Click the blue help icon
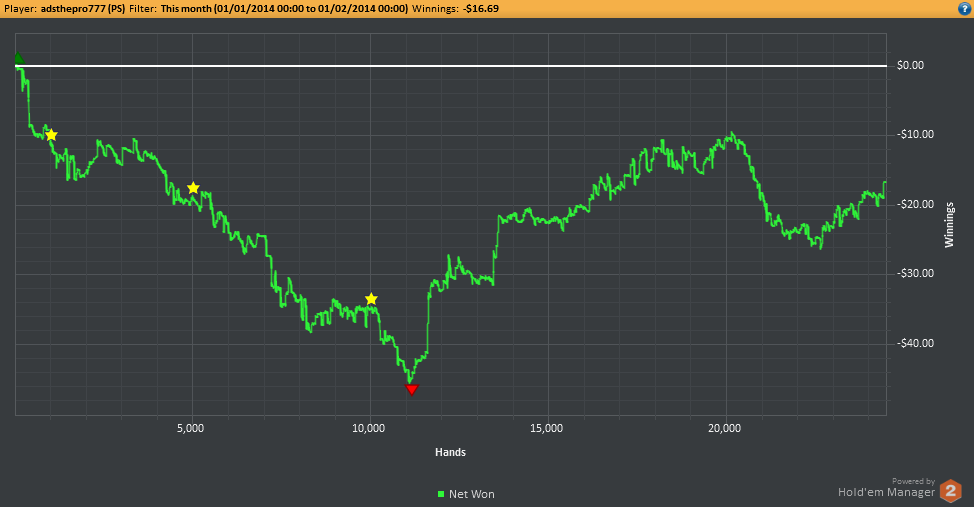The image size is (974, 507). (965, 9)
